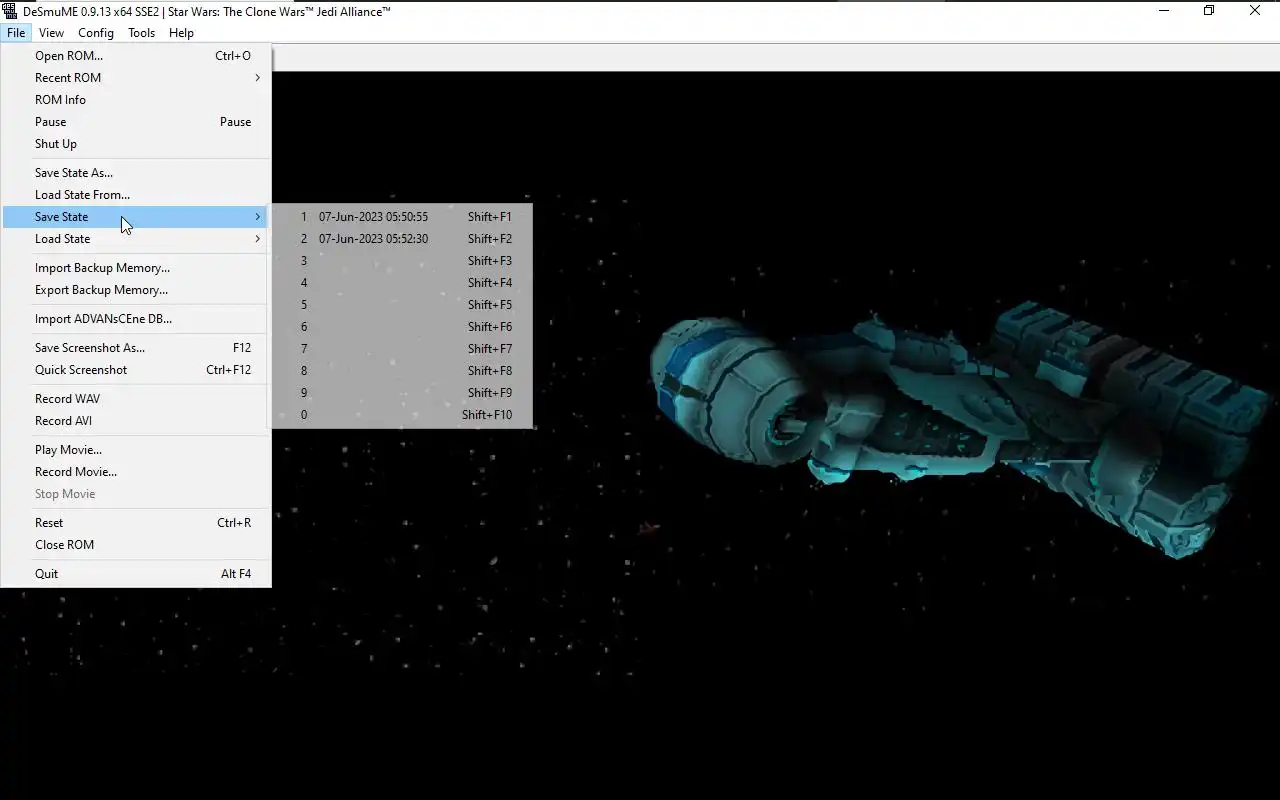Screen dimensions: 1280x800
Task: Save to slot 2 dated 05:52:30
Action: [402, 239]
